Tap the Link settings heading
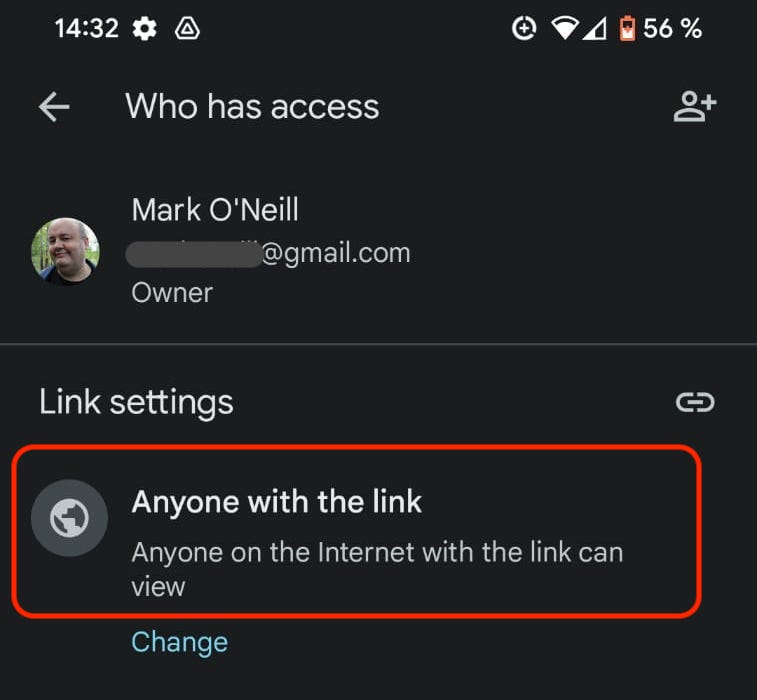Viewport: 757px width, 700px height. (136, 402)
